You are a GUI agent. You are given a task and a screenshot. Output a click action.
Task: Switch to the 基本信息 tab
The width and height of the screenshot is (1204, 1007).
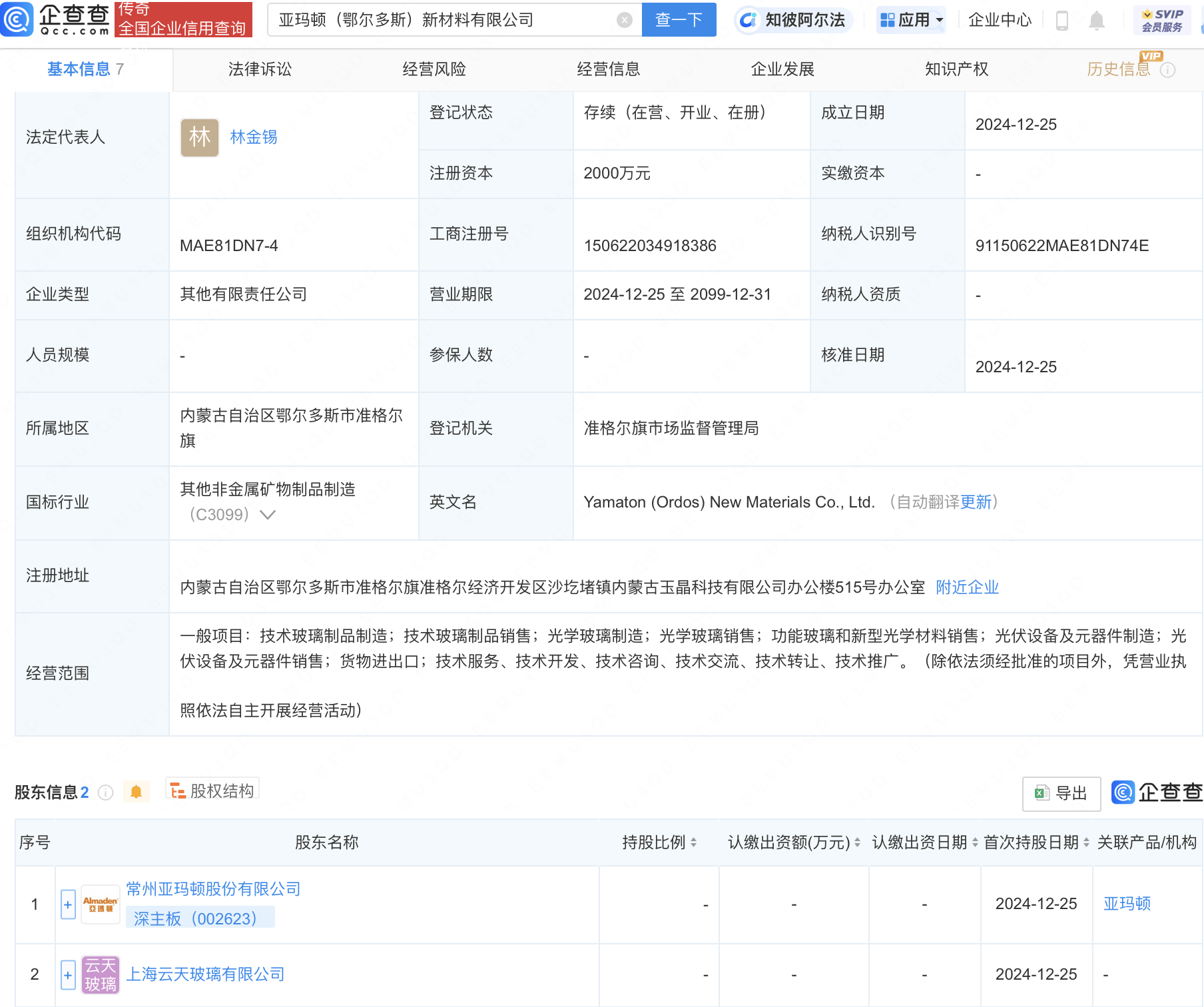pos(86,69)
